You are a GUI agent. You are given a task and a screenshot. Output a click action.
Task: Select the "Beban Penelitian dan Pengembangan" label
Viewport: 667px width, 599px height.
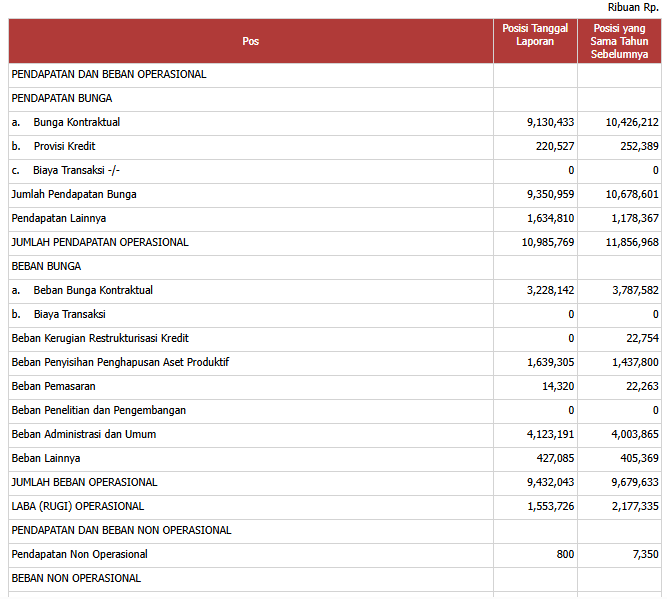coord(98,410)
